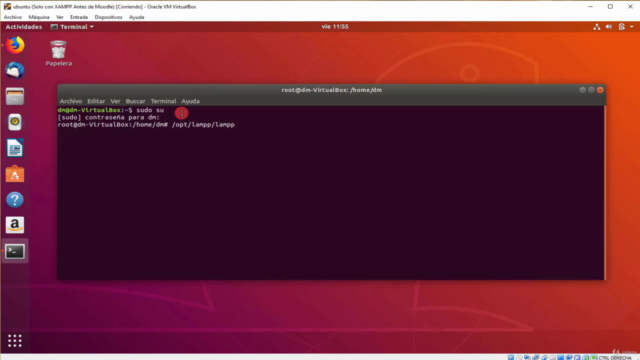The image size is (640, 360).
Task: Open the terminal Editar menu
Action: (96, 101)
